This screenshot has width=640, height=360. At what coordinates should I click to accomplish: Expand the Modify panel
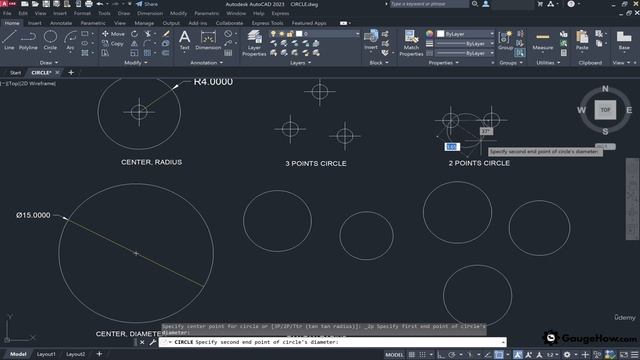pyautogui.click(x=136, y=63)
